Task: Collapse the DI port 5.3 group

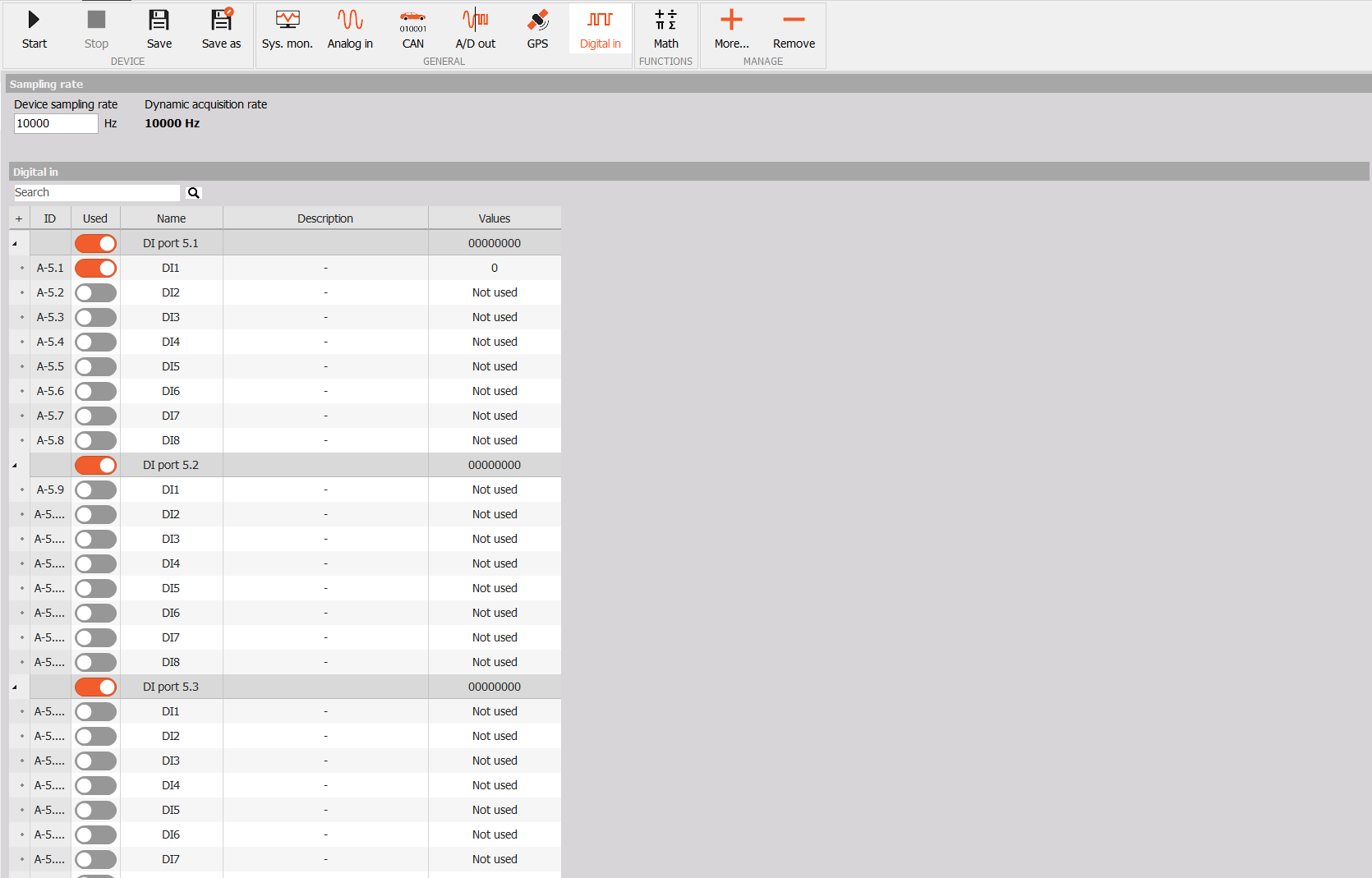Action: pos(15,687)
